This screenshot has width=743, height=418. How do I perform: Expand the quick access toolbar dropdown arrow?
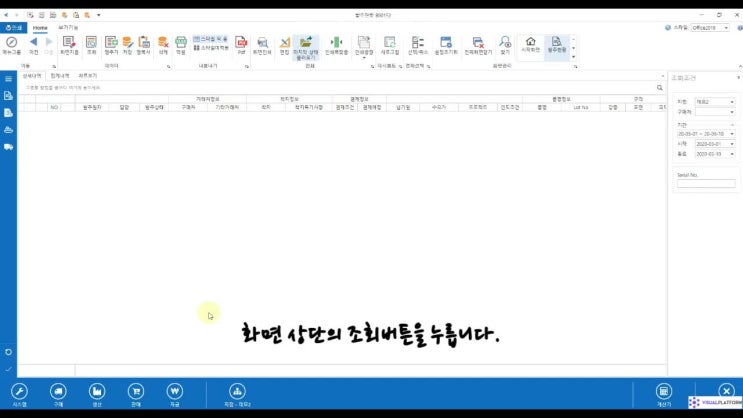point(99,15)
